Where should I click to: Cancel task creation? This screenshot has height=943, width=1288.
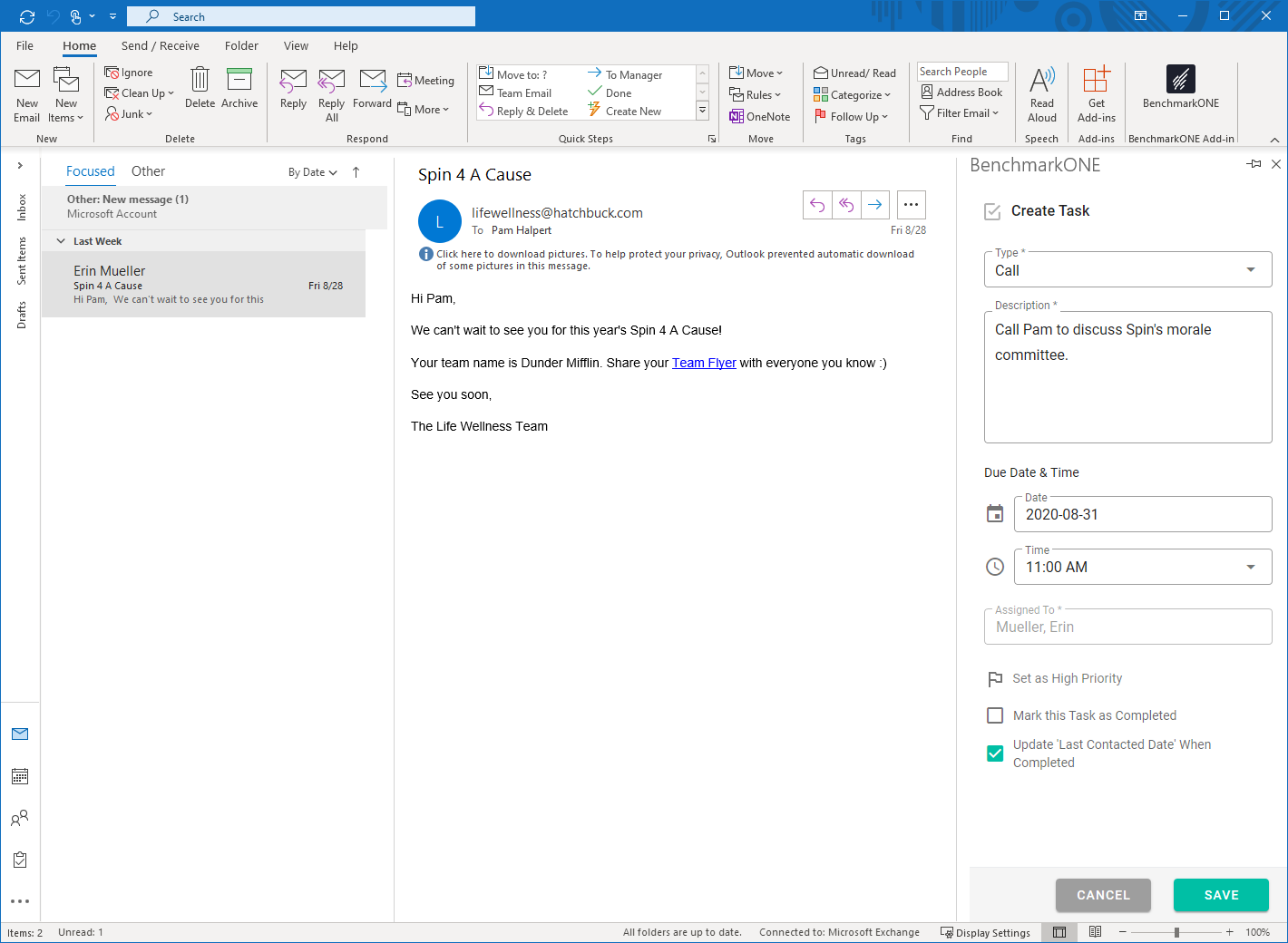pos(1103,895)
